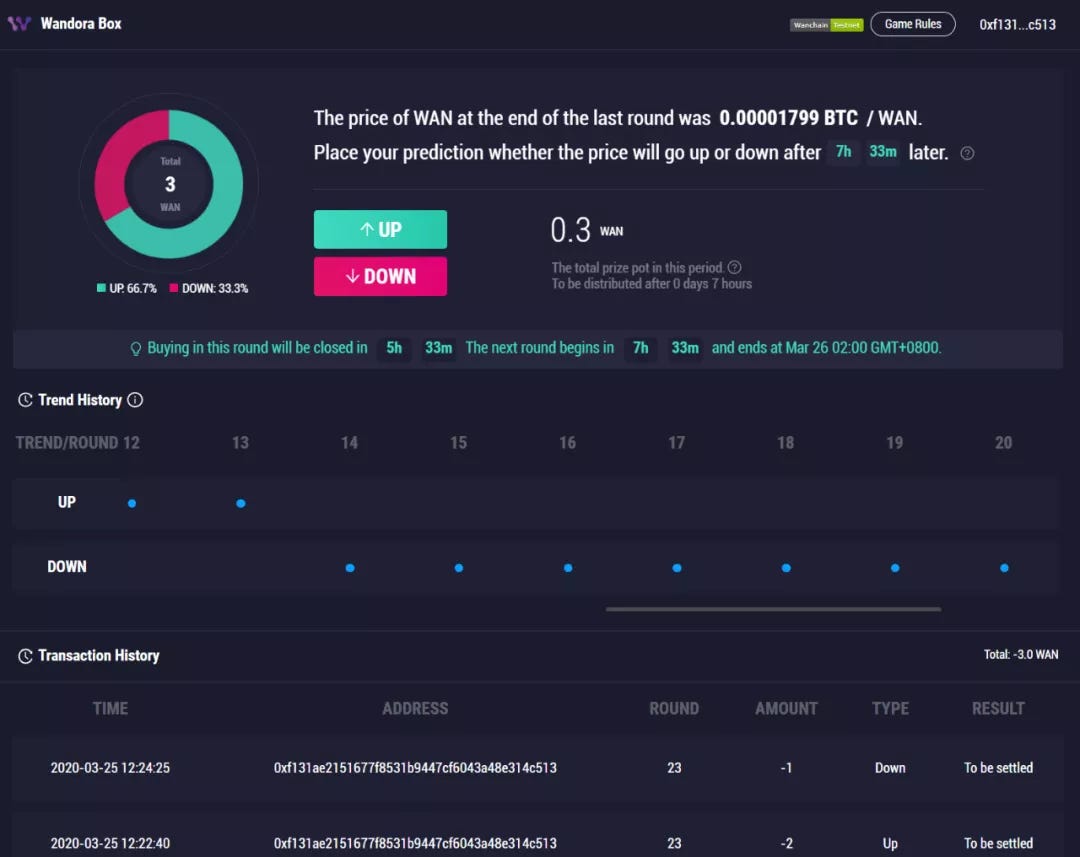Click the ADDRESS column header
Image resolution: width=1080 pixels, height=857 pixels.
point(415,708)
